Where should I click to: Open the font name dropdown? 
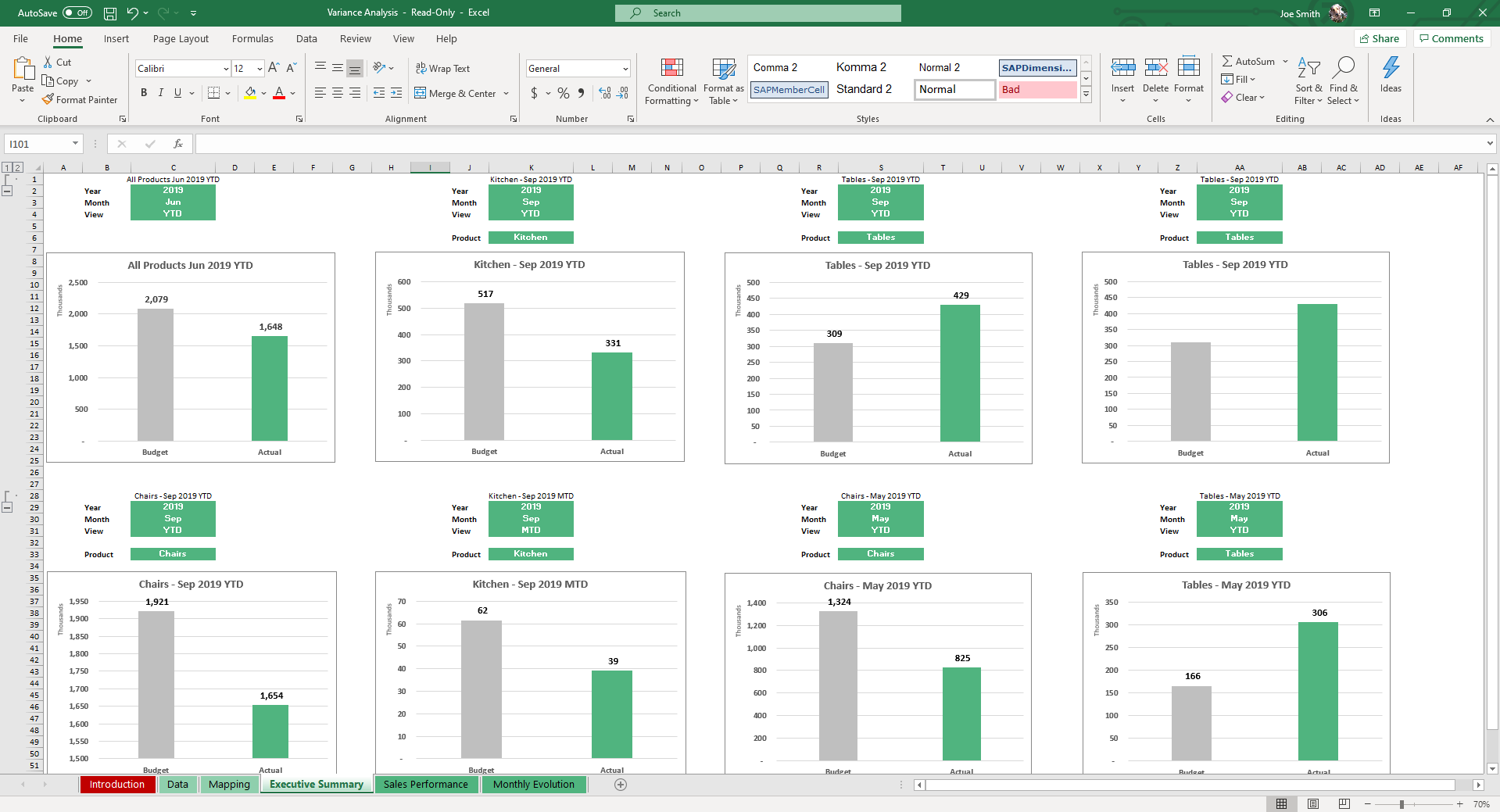(226, 69)
